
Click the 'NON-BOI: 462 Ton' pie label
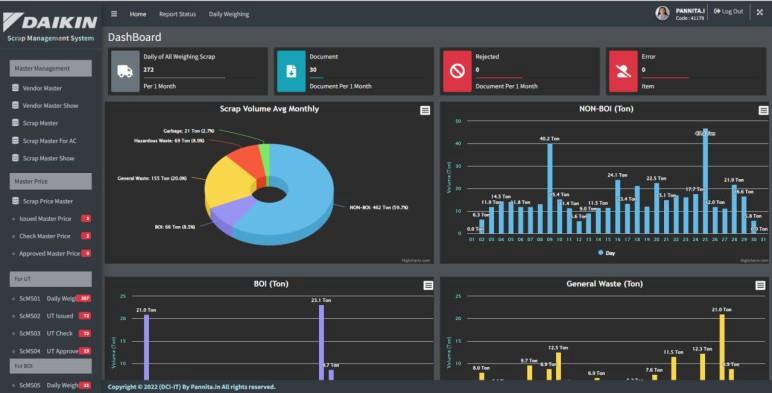(x=379, y=207)
